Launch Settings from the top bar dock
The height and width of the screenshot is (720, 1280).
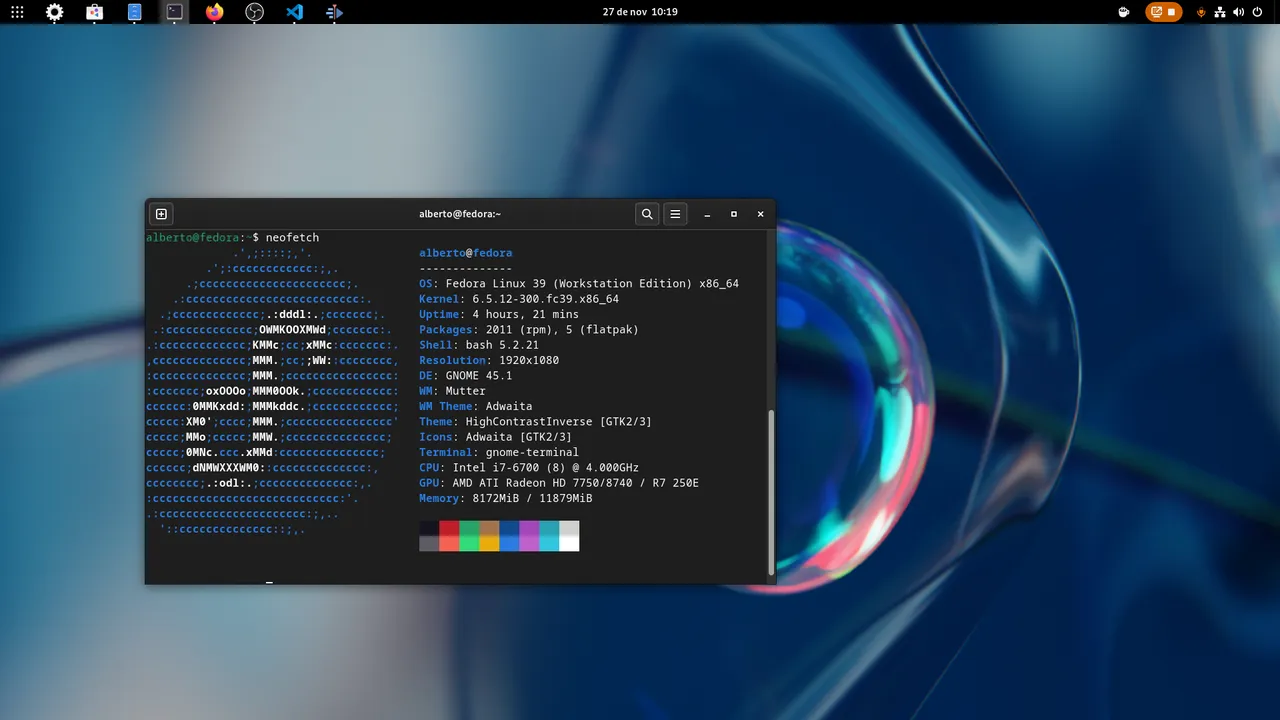coord(55,12)
